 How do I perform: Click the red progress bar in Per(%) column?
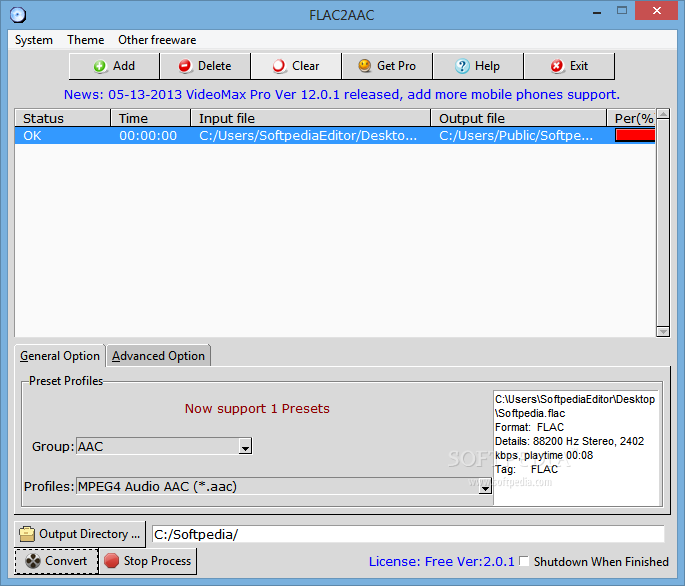coord(635,135)
